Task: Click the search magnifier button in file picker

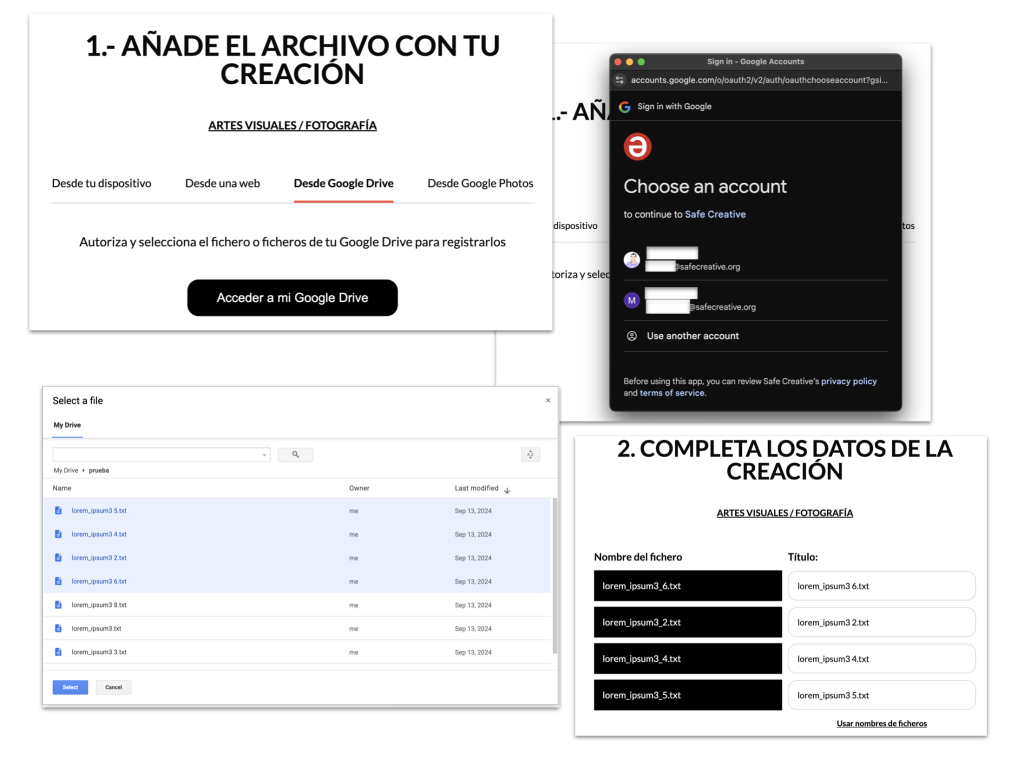Action: pos(295,455)
